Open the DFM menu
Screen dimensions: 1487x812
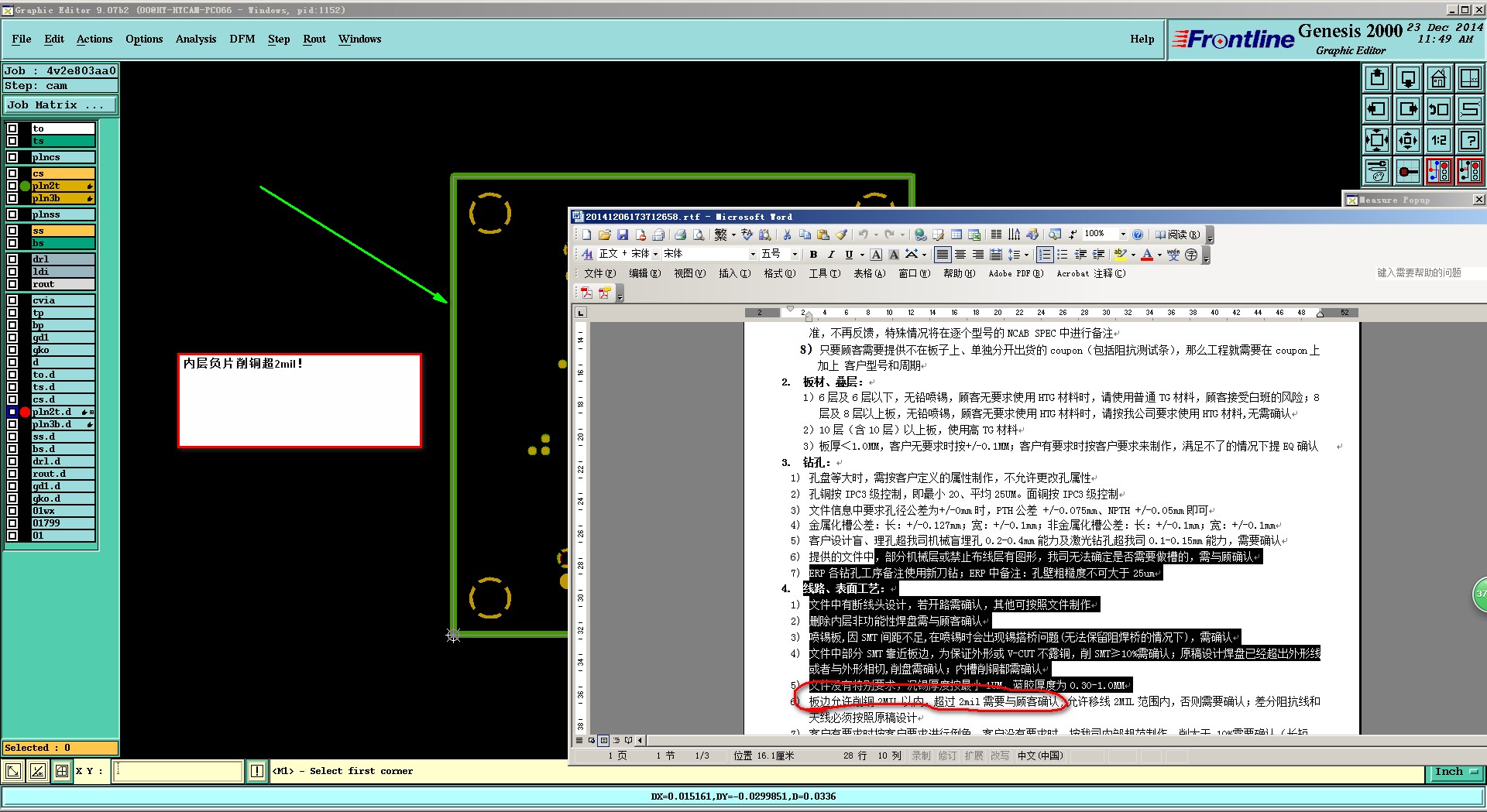tap(242, 39)
